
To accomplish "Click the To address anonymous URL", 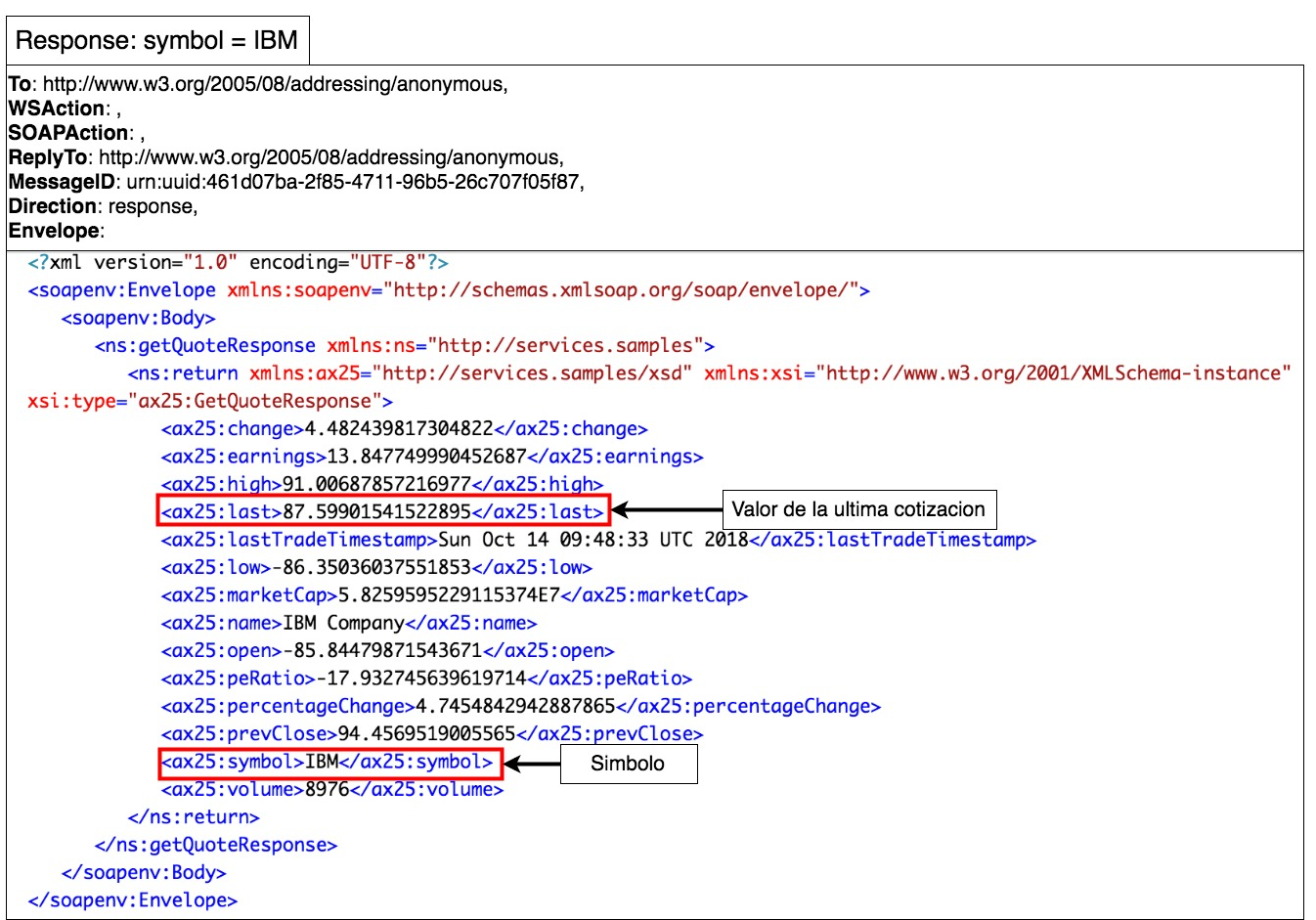I will pos(275,84).
